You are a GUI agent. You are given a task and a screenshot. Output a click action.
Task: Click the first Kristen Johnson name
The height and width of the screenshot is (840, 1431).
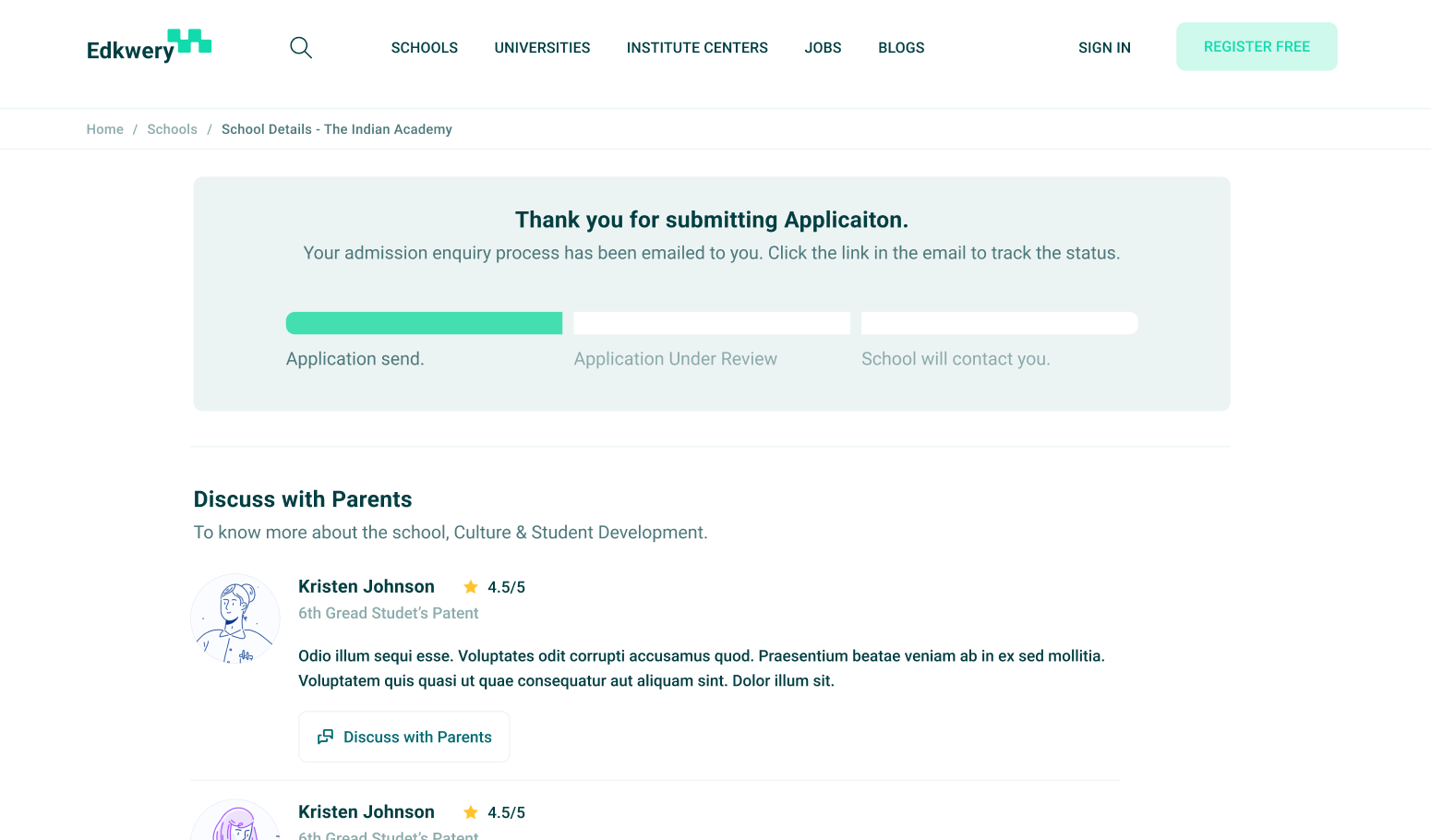(x=367, y=587)
